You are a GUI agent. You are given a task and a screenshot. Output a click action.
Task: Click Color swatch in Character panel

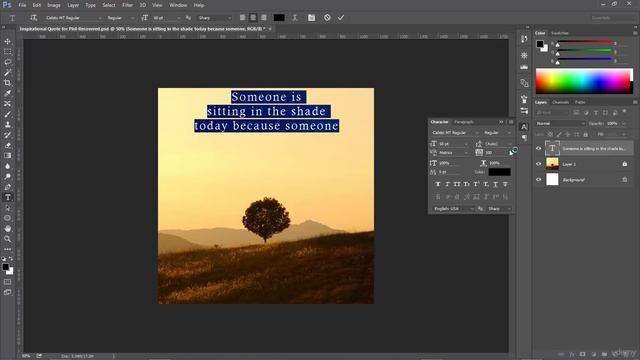(x=500, y=172)
